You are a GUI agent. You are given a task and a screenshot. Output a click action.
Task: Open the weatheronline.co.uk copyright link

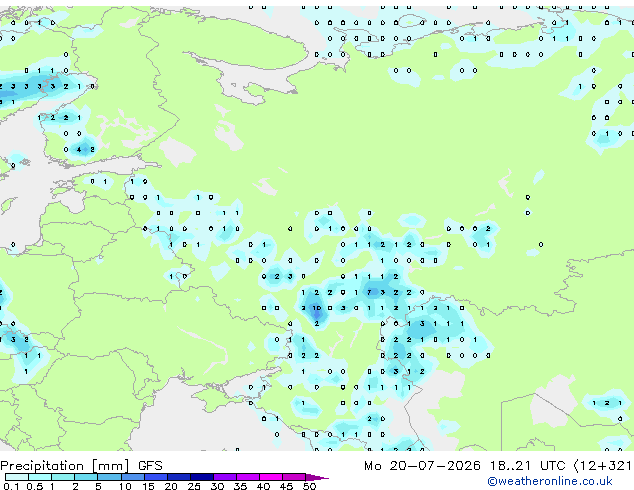pyautogui.click(x=550, y=481)
